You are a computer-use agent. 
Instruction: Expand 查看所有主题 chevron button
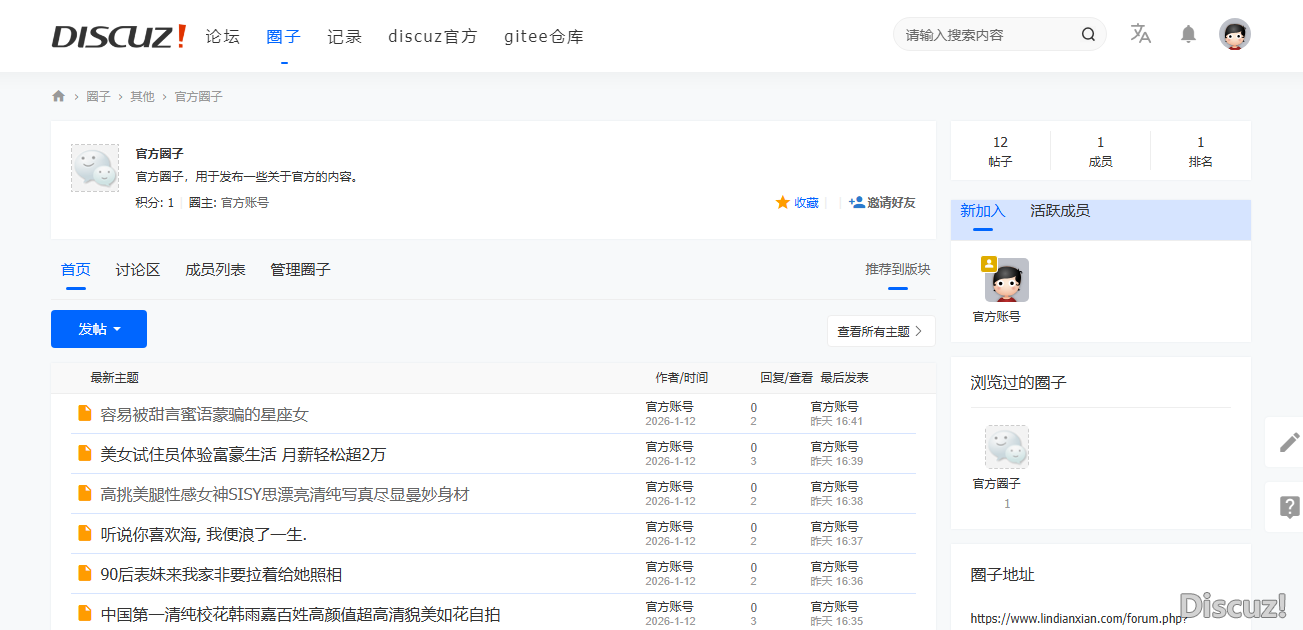[x=881, y=331]
